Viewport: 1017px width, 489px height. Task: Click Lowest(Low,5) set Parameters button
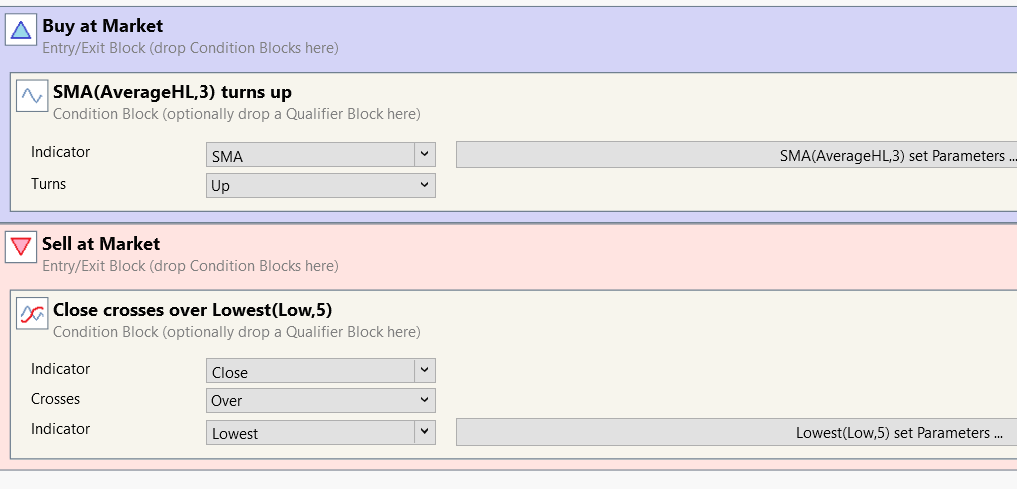(737, 433)
